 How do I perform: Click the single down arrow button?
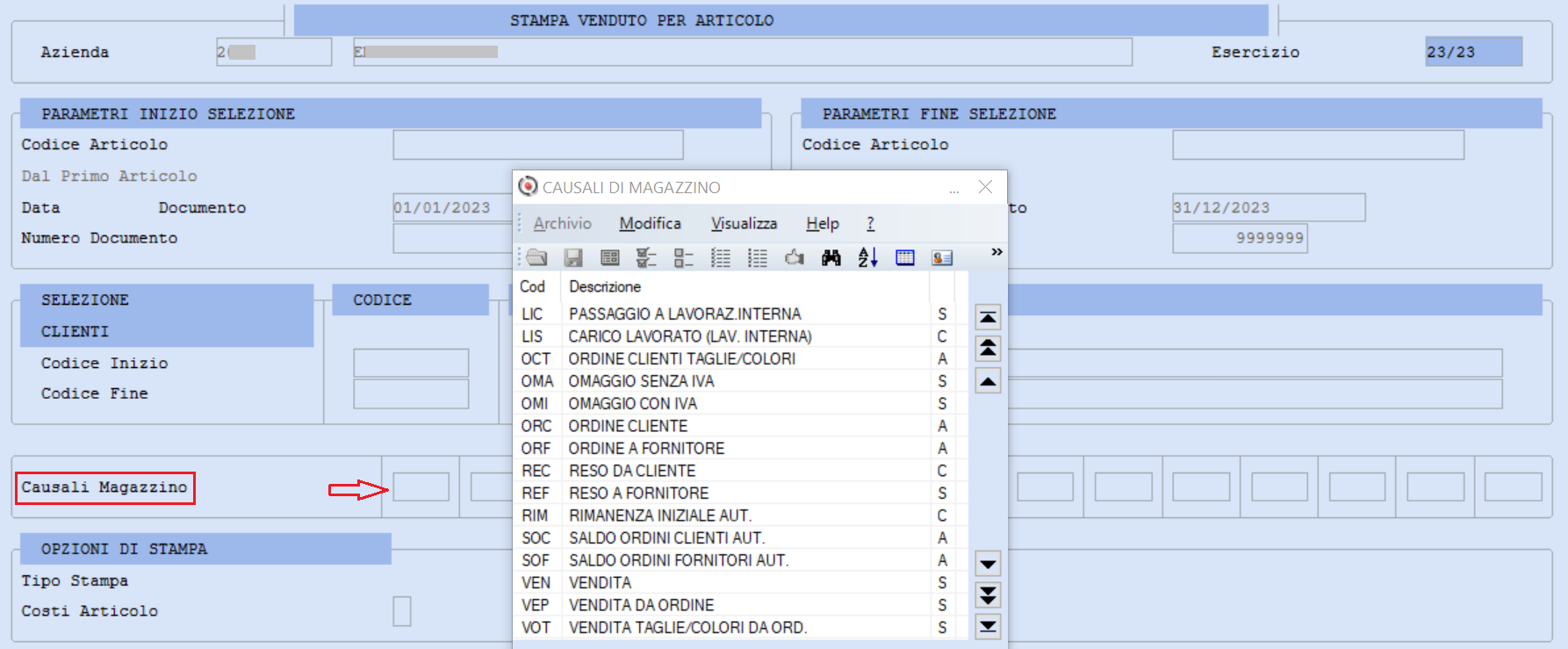pyautogui.click(x=988, y=564)
